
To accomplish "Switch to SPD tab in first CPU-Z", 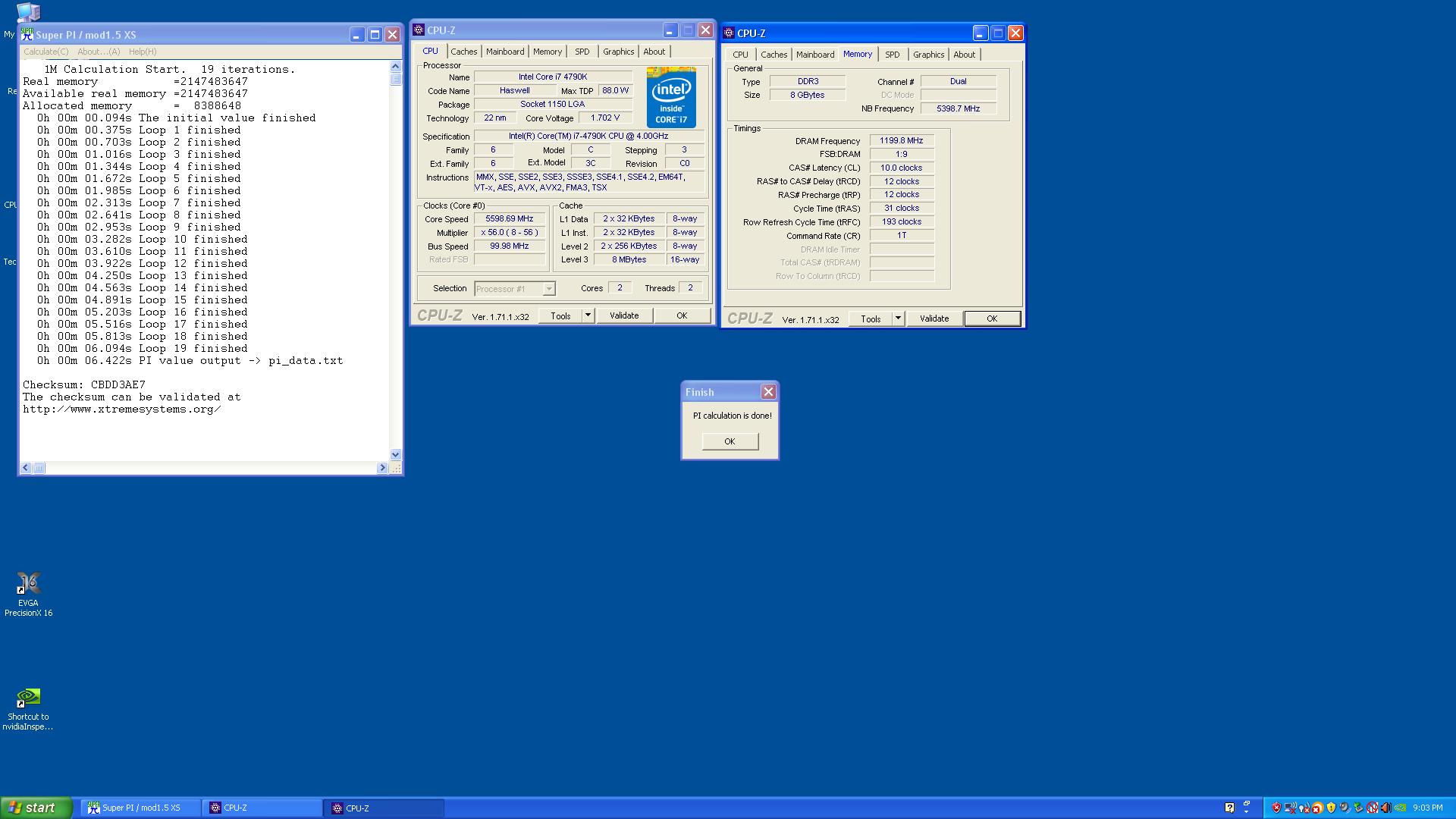I will coord(582,52).
